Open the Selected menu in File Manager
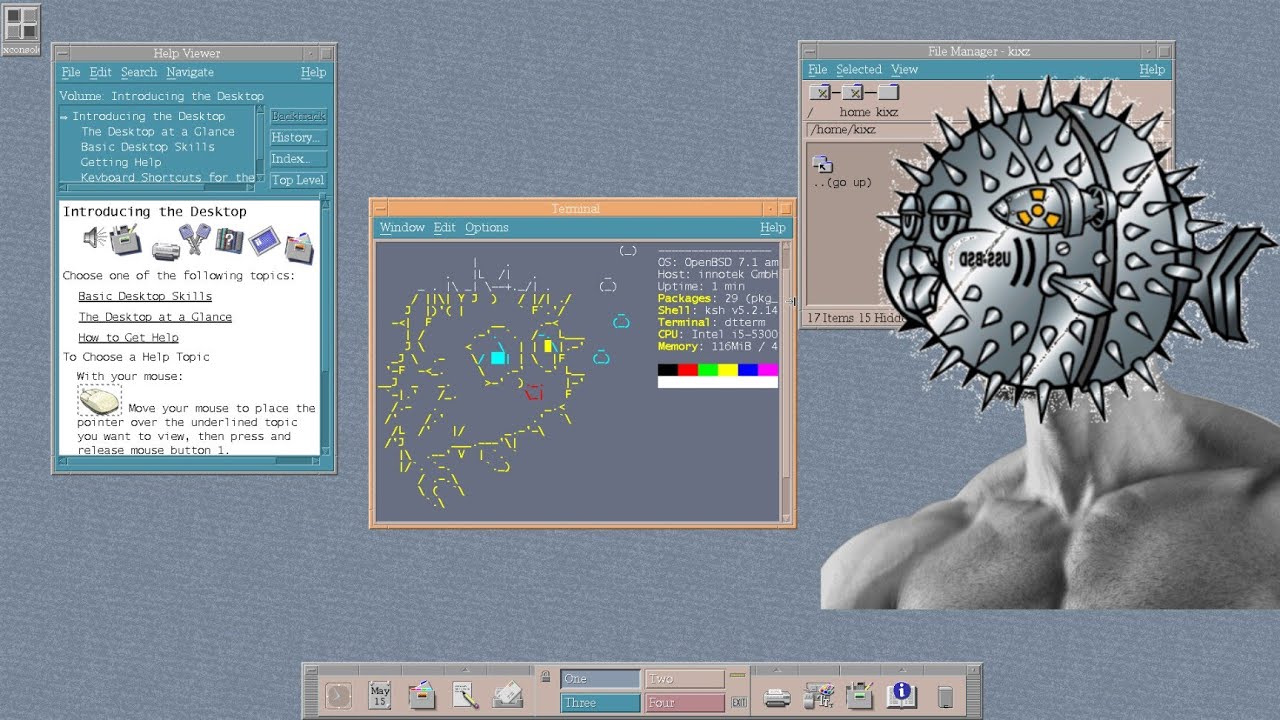The width and height of the screenshot is (1280, 720). tap(859, 69)
